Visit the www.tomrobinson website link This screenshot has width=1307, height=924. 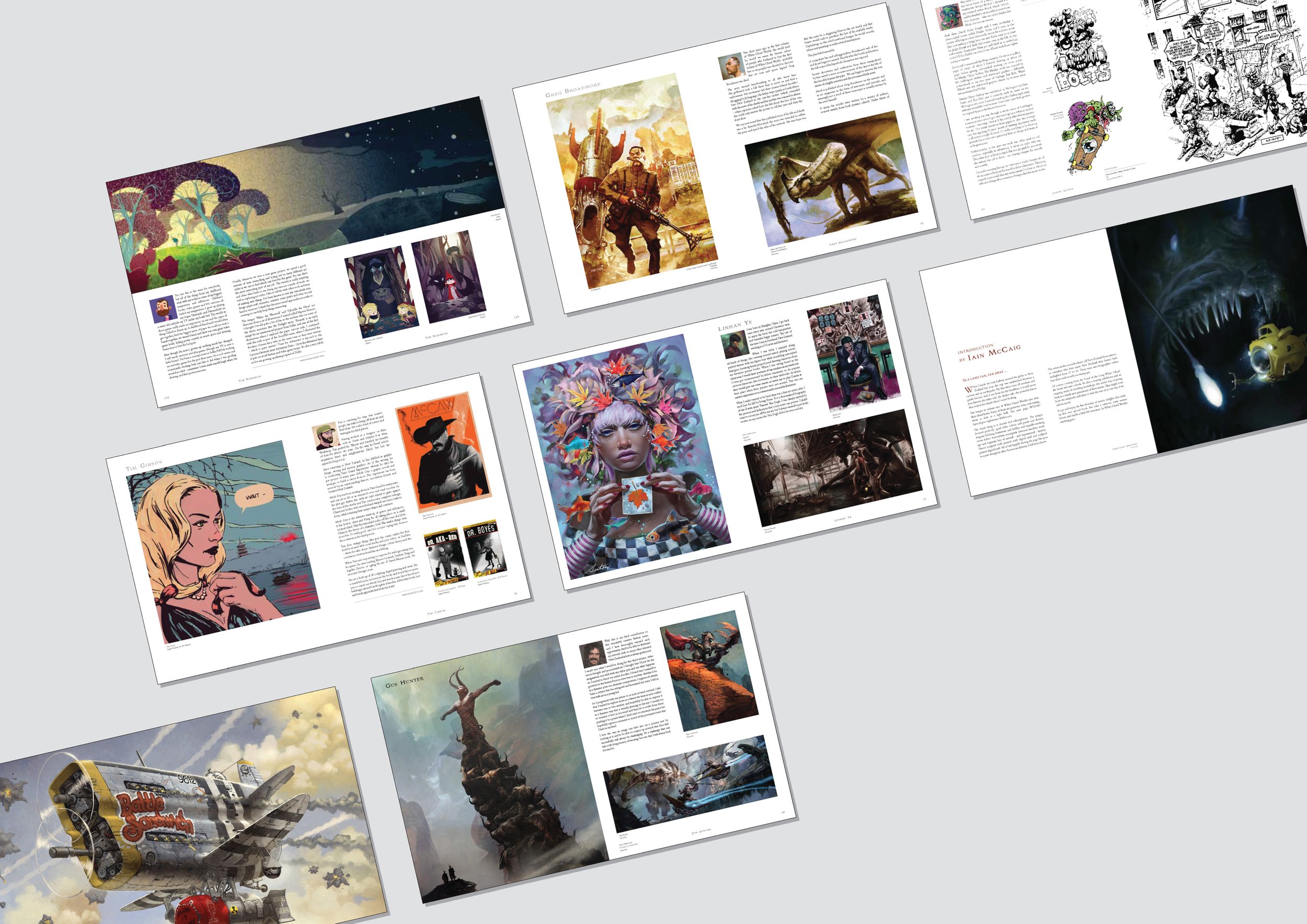(x=312, y=357)
